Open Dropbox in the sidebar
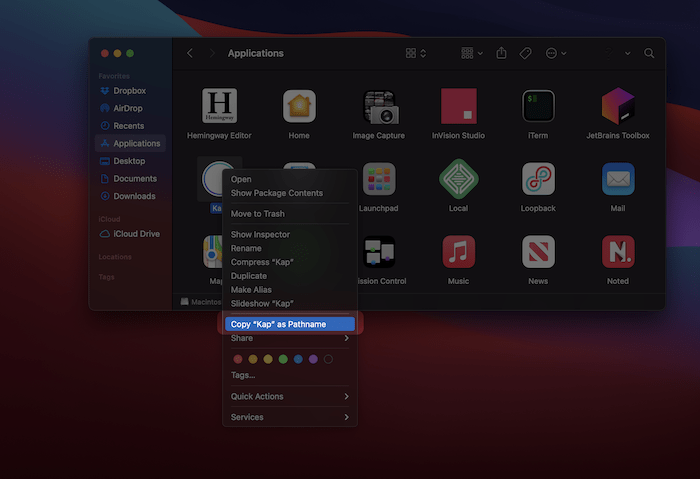The image size is (700, 479). 130,91
